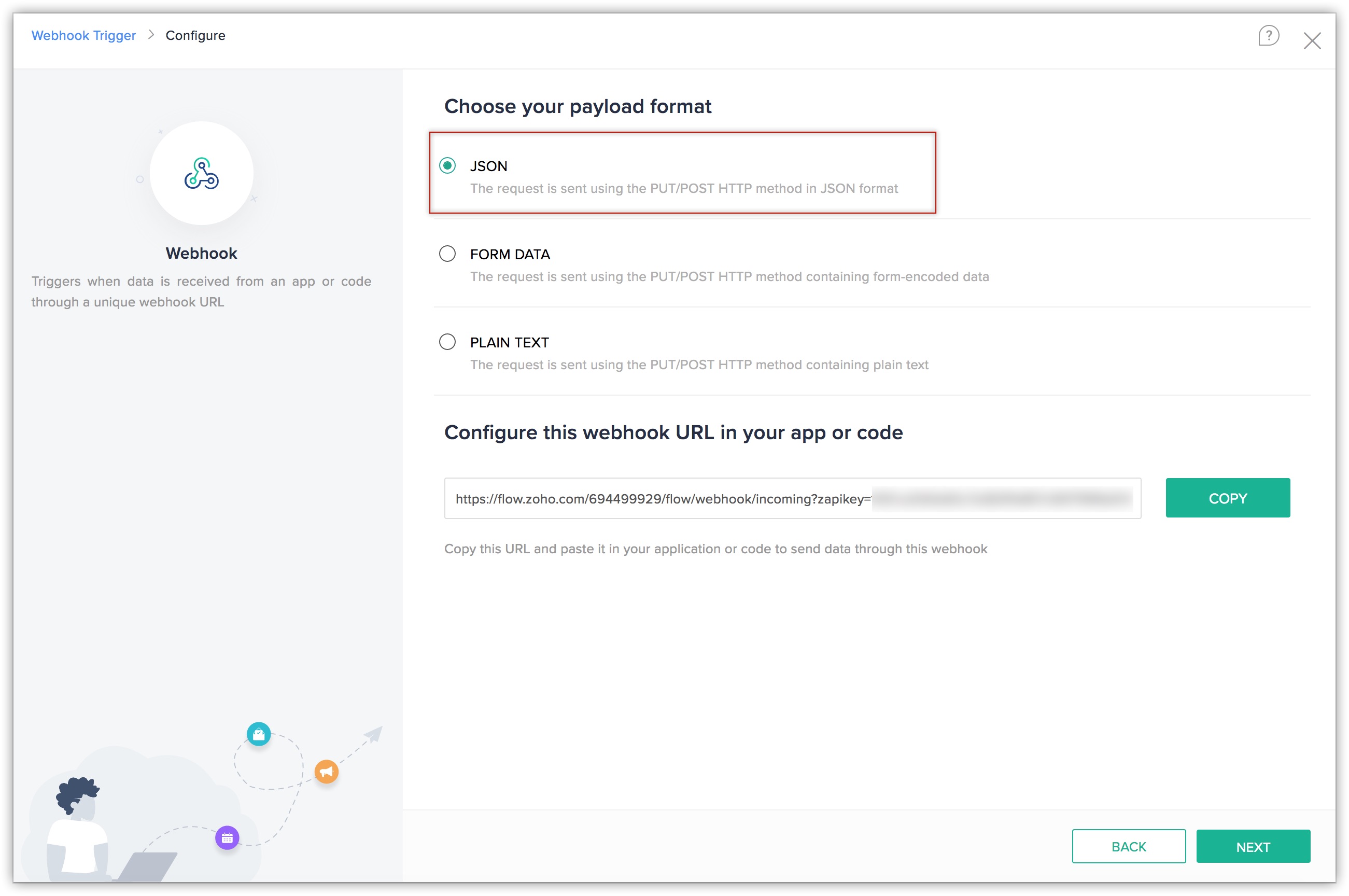The width and height of the screenshot is (1349, 896).
Task: Open the help question mark icon
Action: [1268, 35]
